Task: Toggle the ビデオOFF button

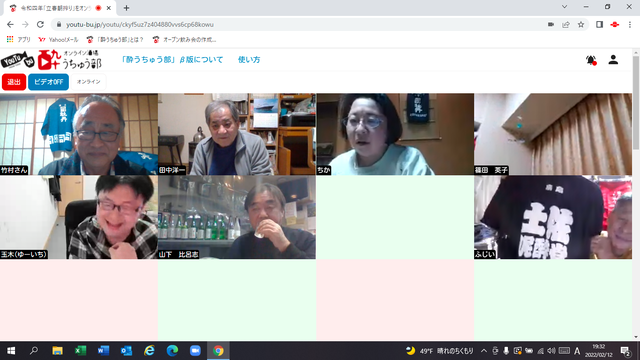Action: click(x=48, y=82)
